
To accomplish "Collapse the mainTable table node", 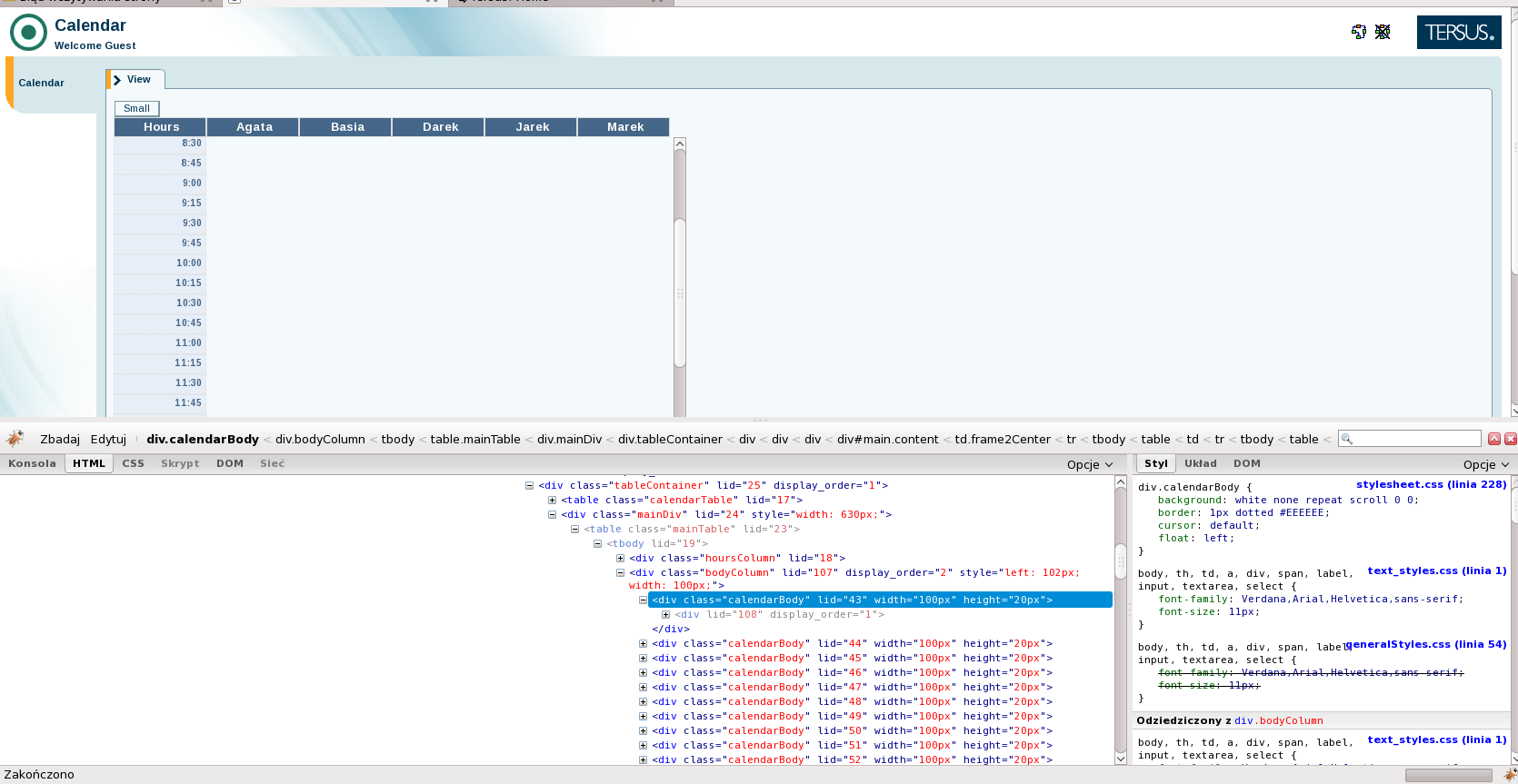I will (x=574, y=529).
